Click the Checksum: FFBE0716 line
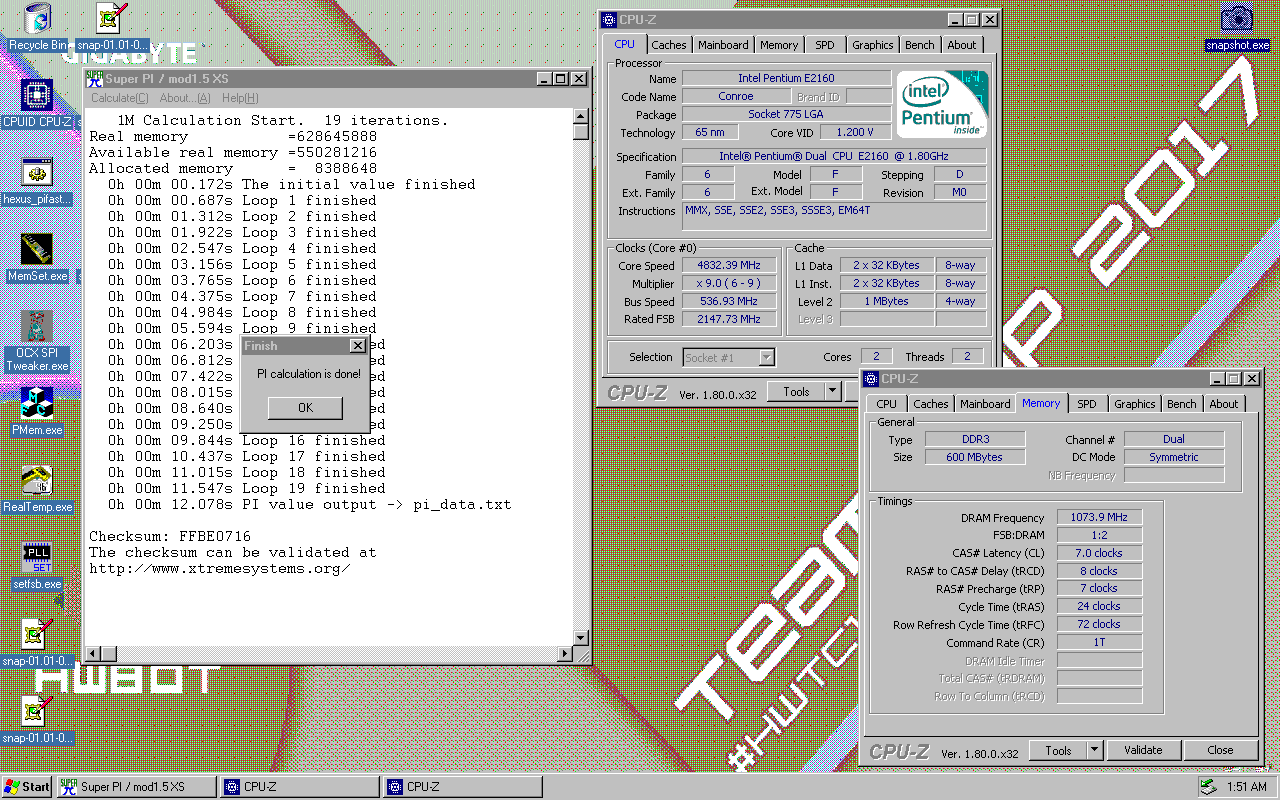Image resolution: width=1280 pixels, height=800 pixels. [x=170, y=537]
